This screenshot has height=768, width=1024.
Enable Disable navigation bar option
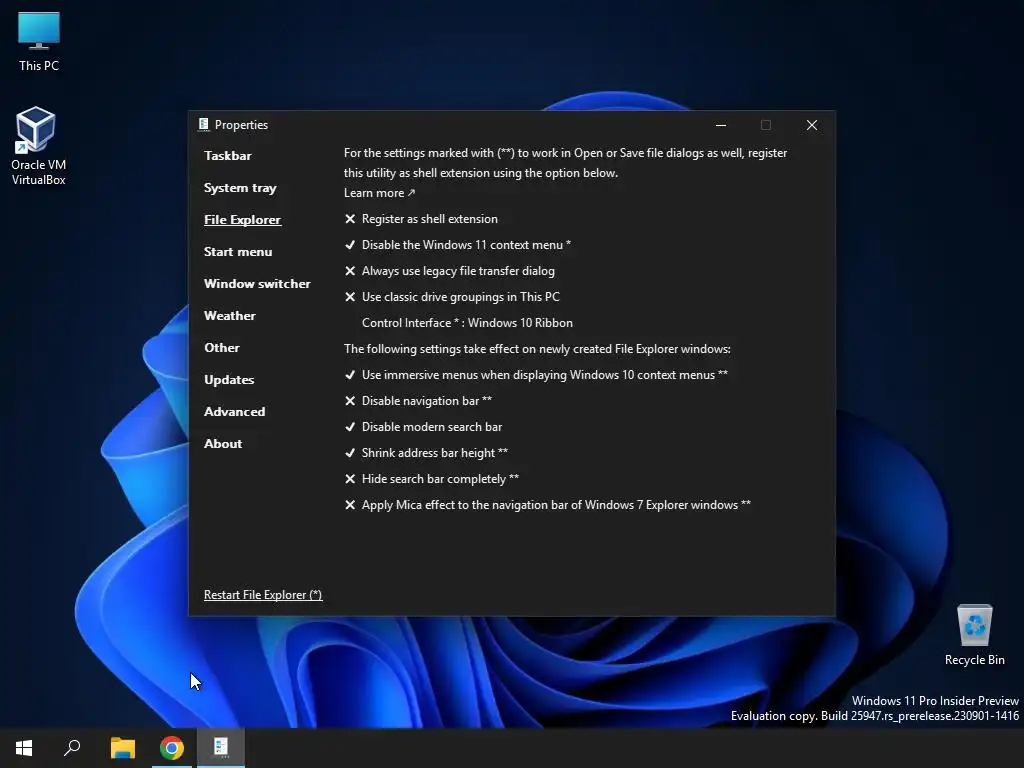[x=418, y=401]
